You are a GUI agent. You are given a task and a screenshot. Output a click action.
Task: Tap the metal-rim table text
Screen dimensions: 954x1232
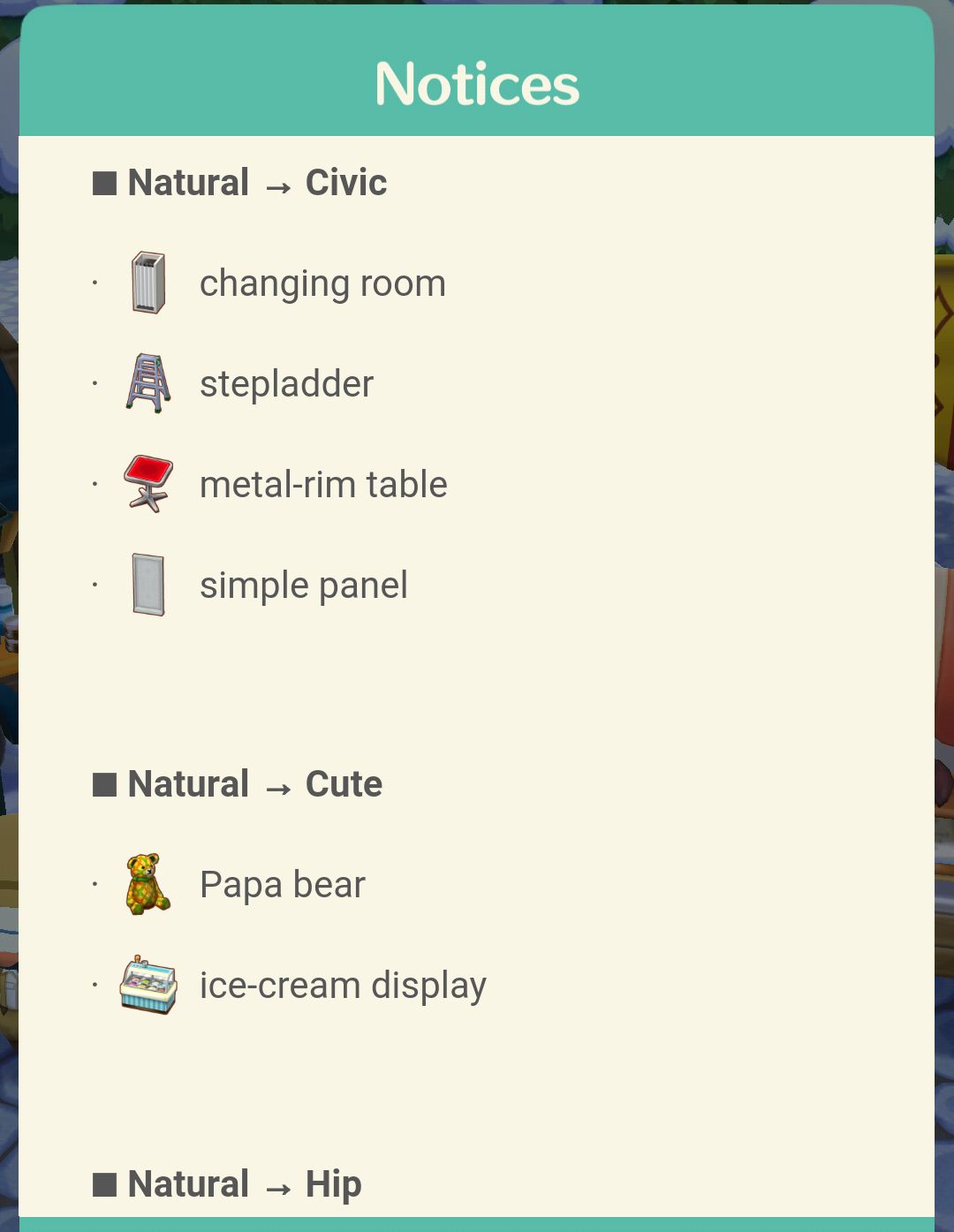pyautogui.click(x=323, y=485)
